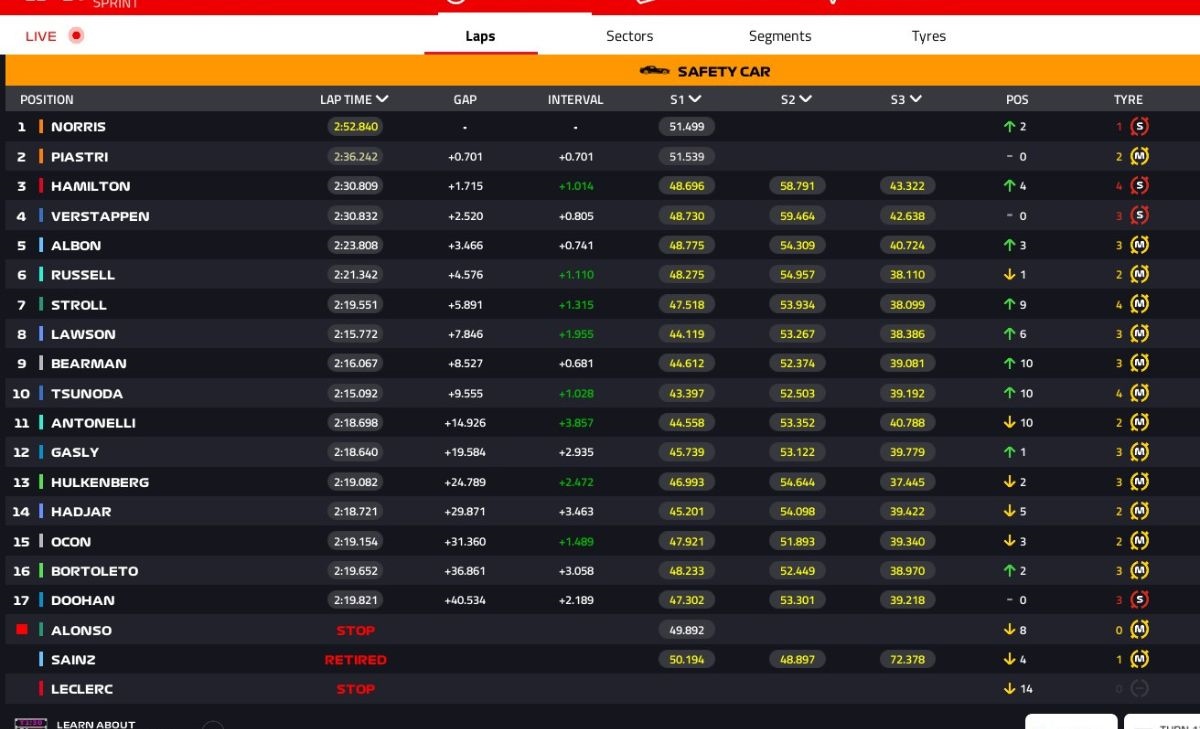Click Tsunoda's lap time 2:15.092

pyautogui.click(x=355, y=394)
